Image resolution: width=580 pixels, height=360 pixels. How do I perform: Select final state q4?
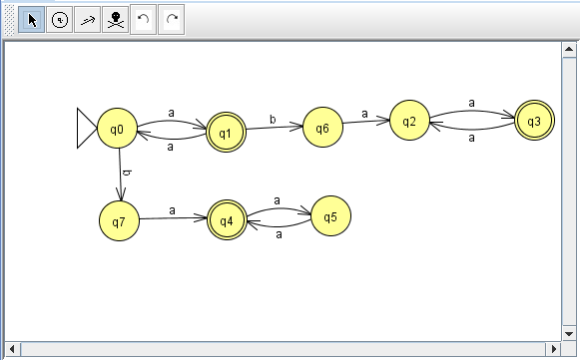(x=226, y=220)
